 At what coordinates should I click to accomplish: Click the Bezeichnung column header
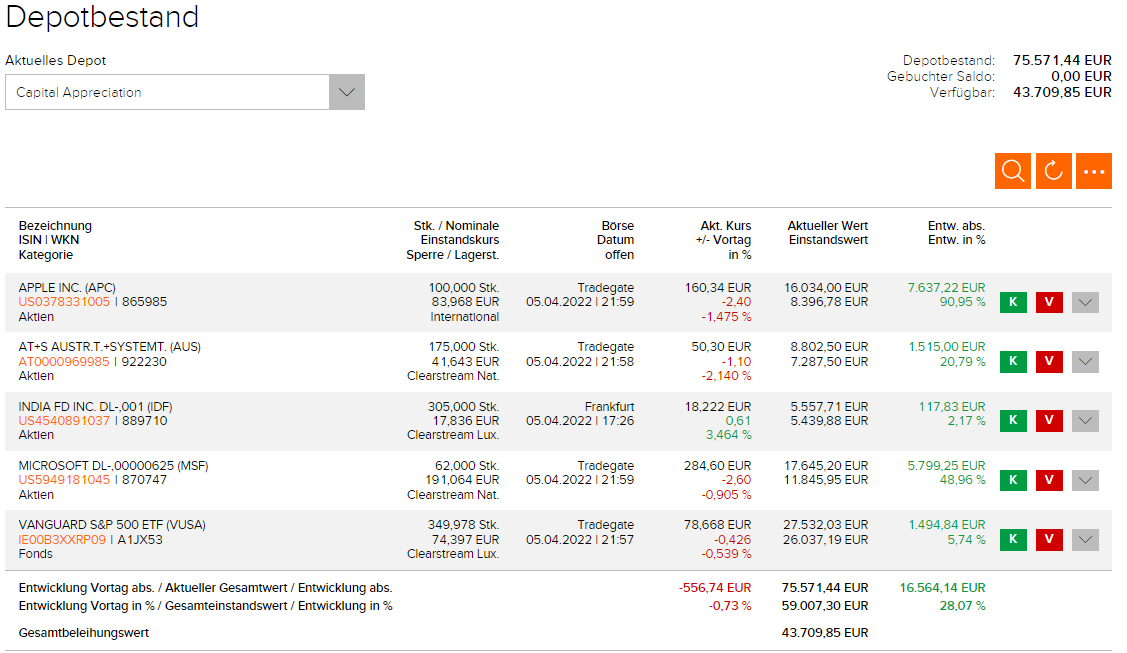point(55,226)
